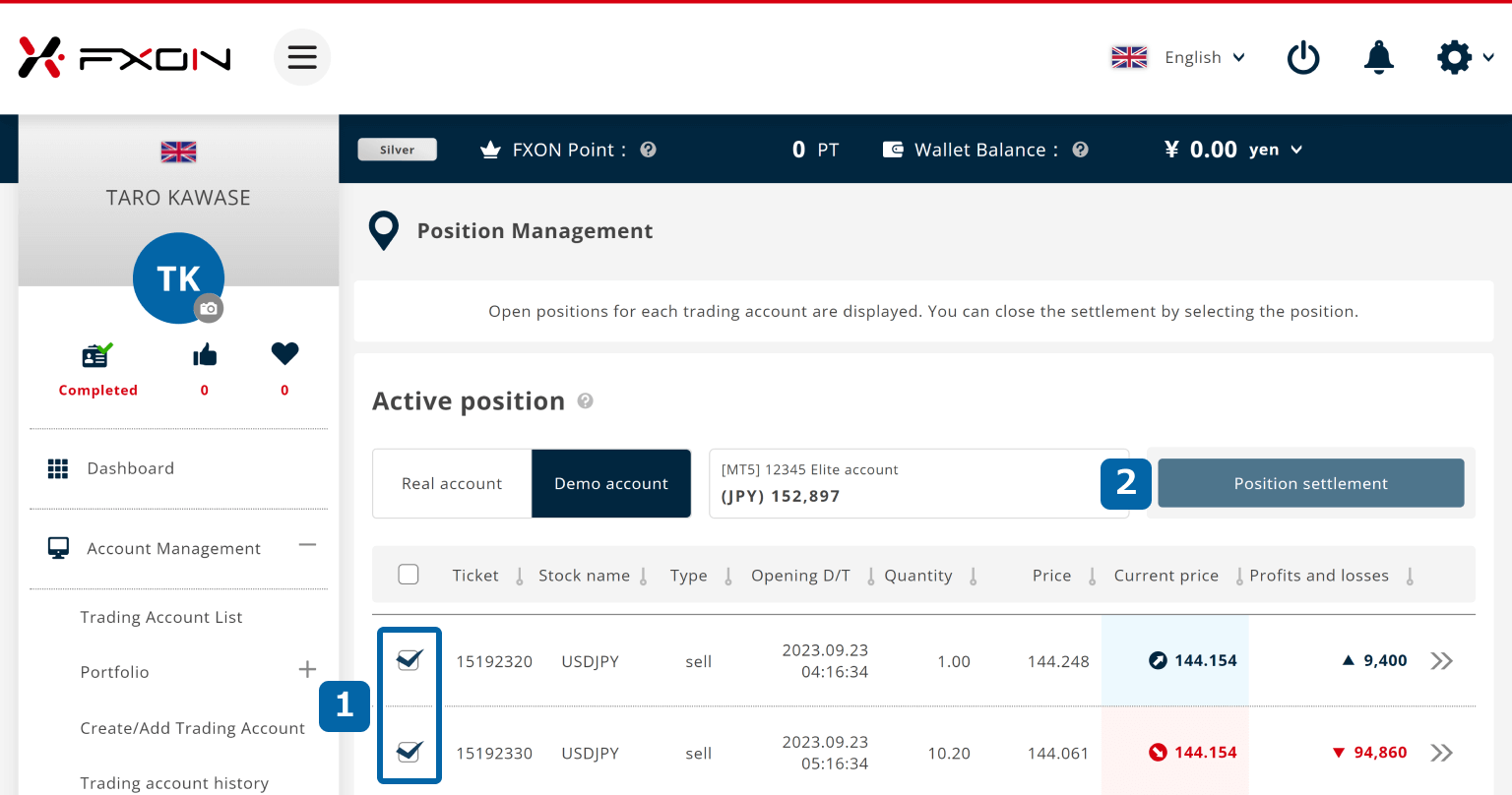This screenshot has width=1512, height=795.
Task: Toggle the select-all header checkbox
Action: pos(409,575)
